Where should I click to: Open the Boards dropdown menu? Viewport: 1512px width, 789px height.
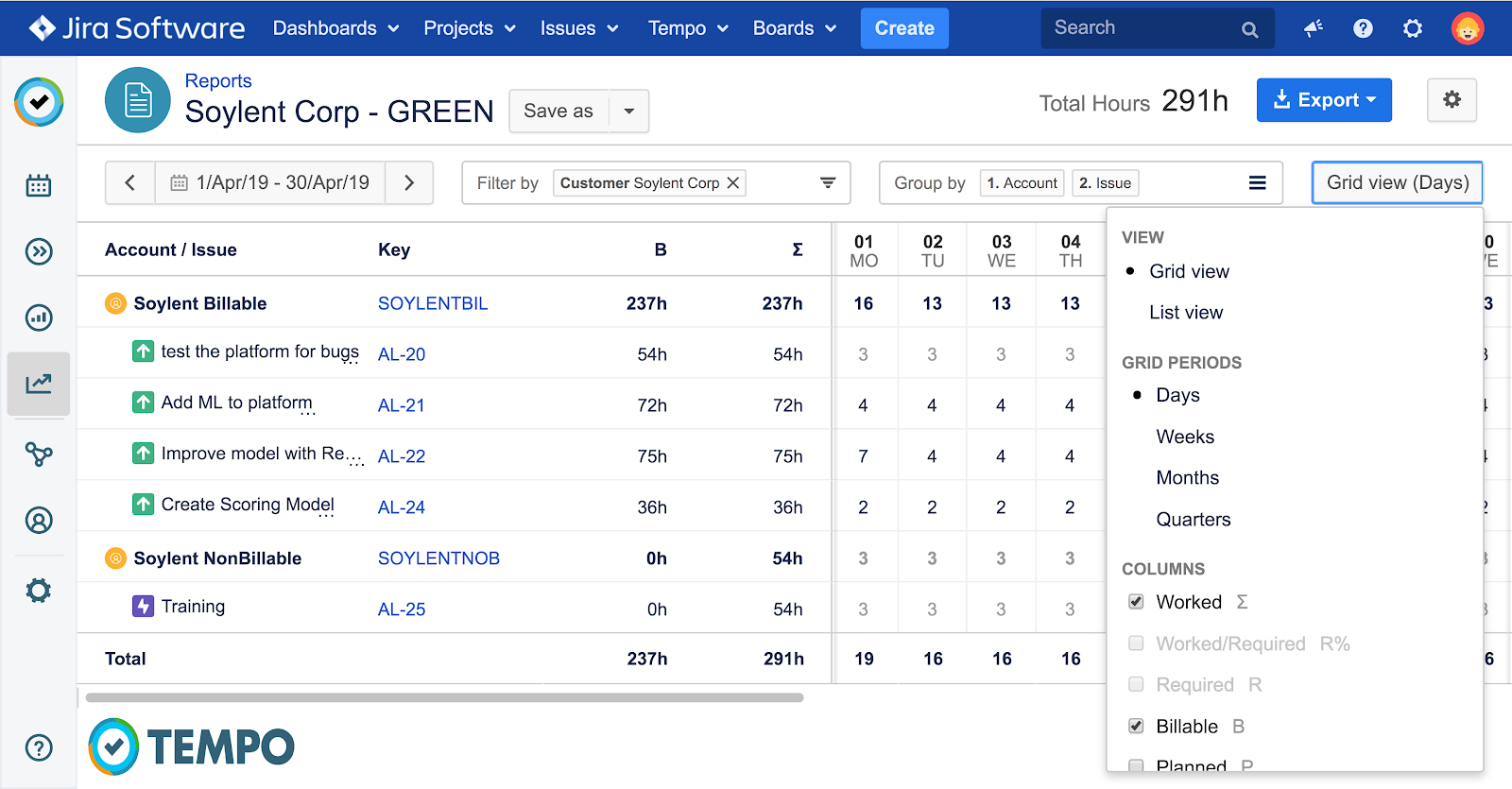[x=795, y=28]
